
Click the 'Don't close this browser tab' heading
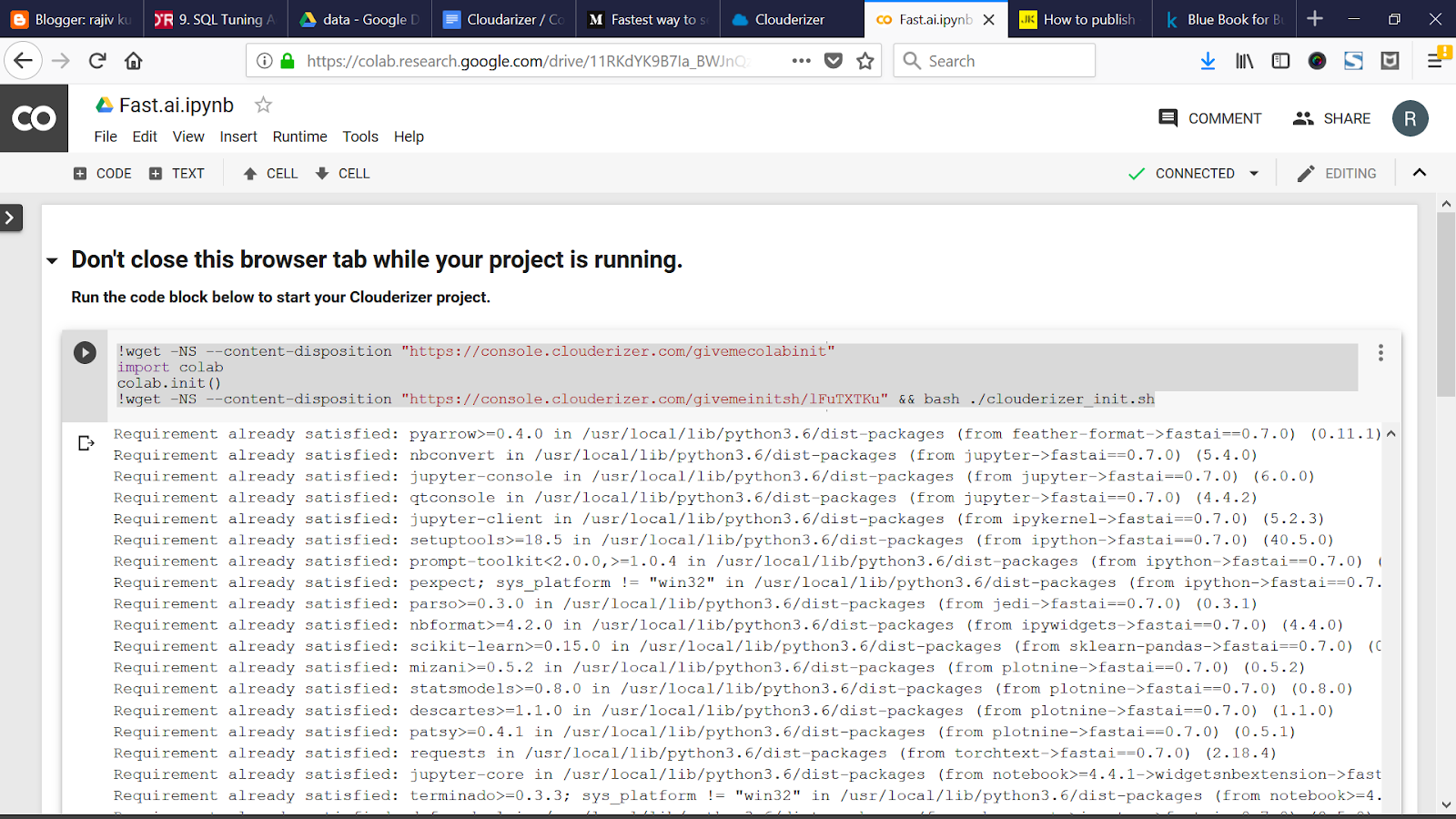coord(377,259)
